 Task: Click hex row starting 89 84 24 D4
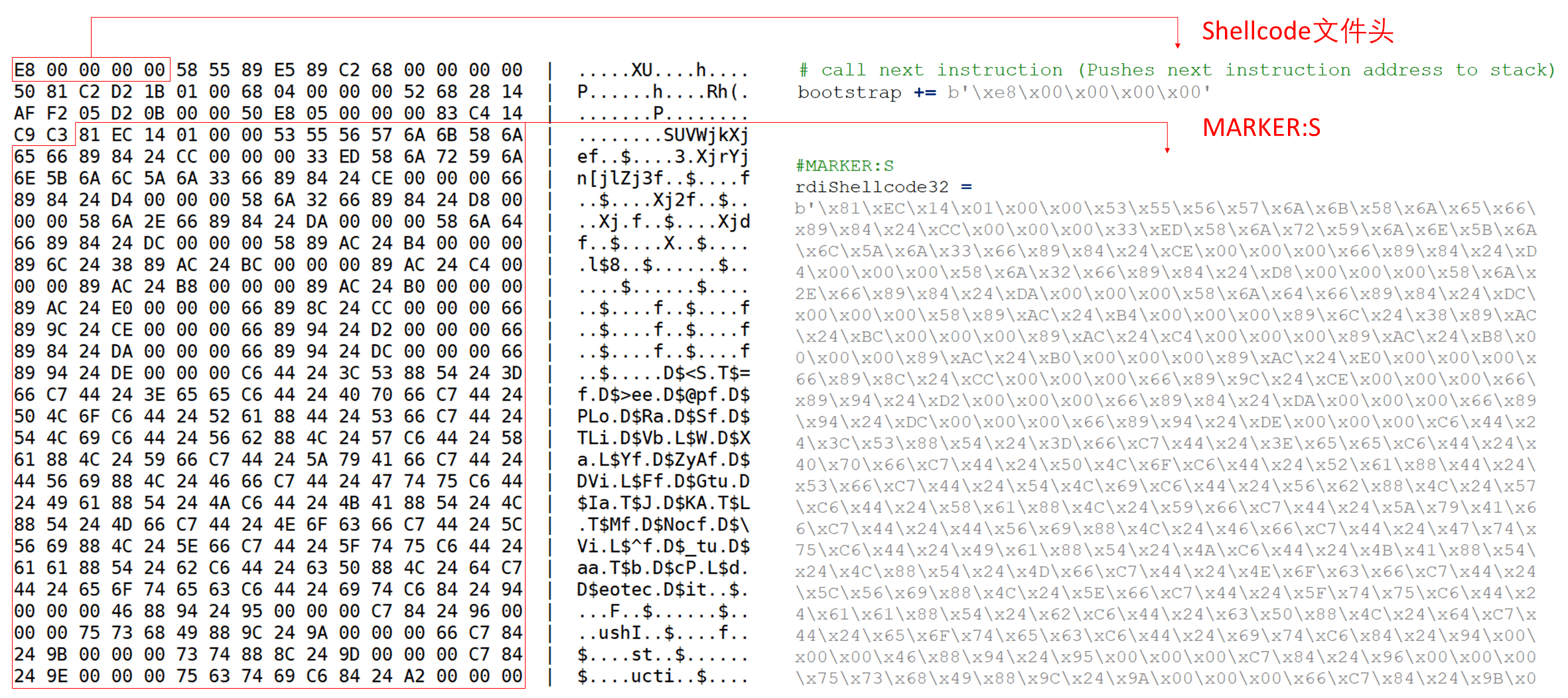click(268, 200)
